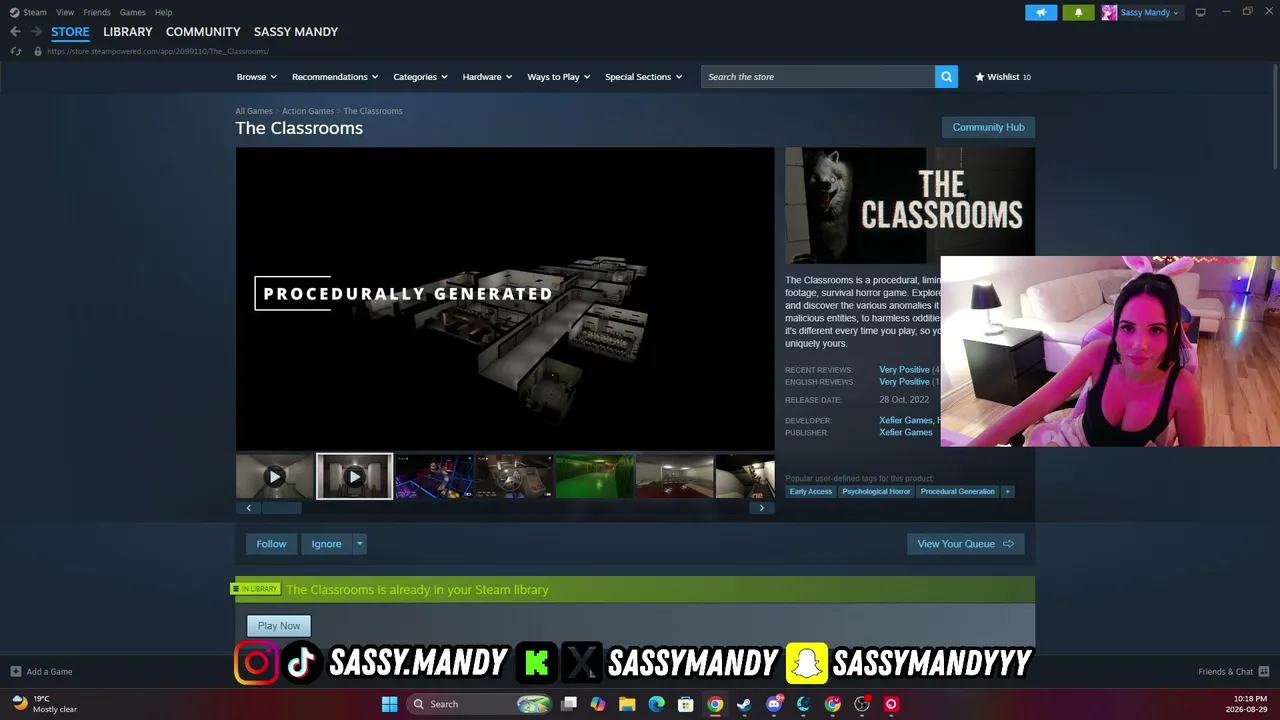1280x720 pixels.
Task: Switch to Google Chrome on the taskbar
Action: click(x=715, y=704)
